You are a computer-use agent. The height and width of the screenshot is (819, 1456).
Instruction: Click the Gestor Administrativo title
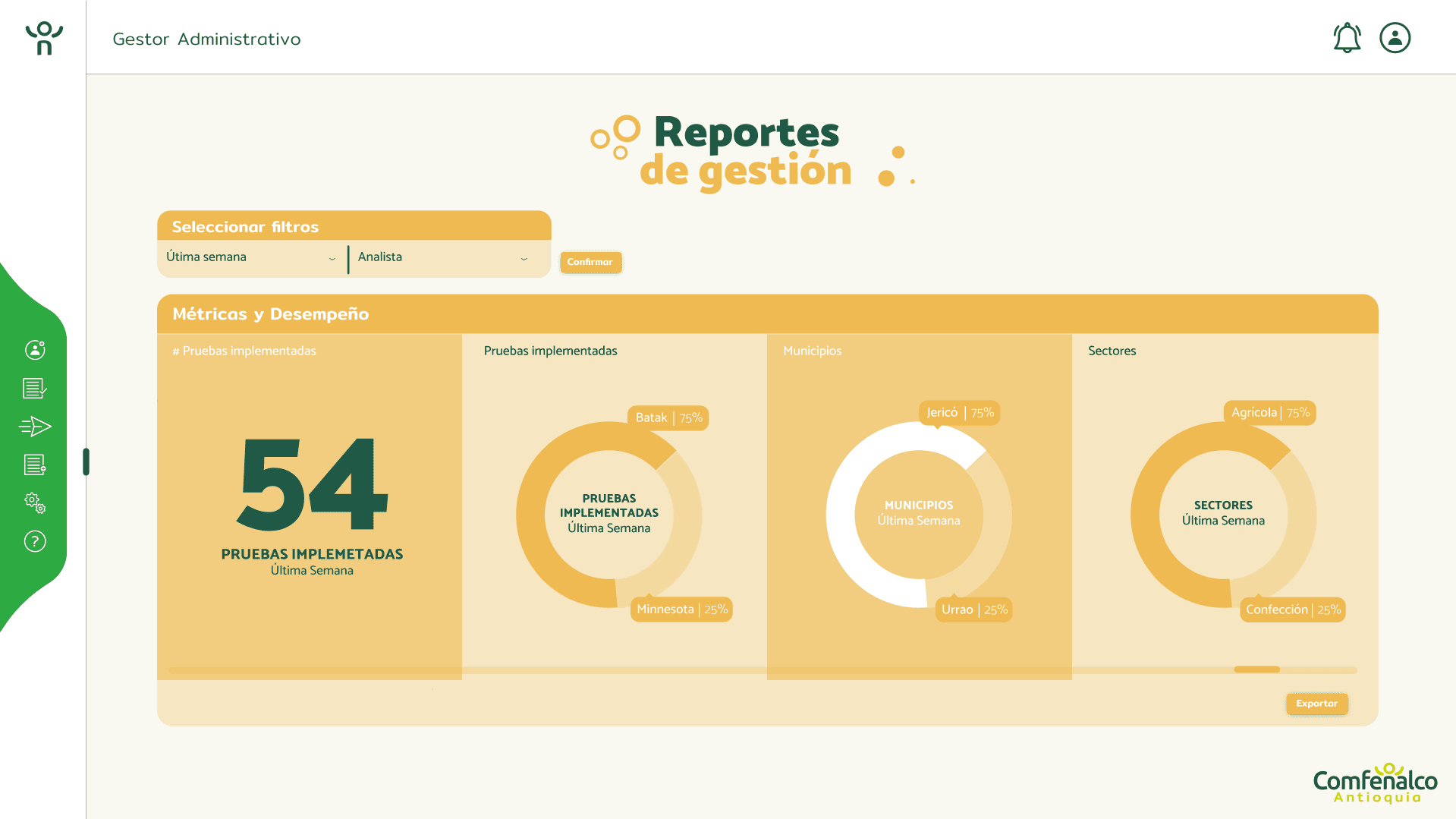(206, 39)
